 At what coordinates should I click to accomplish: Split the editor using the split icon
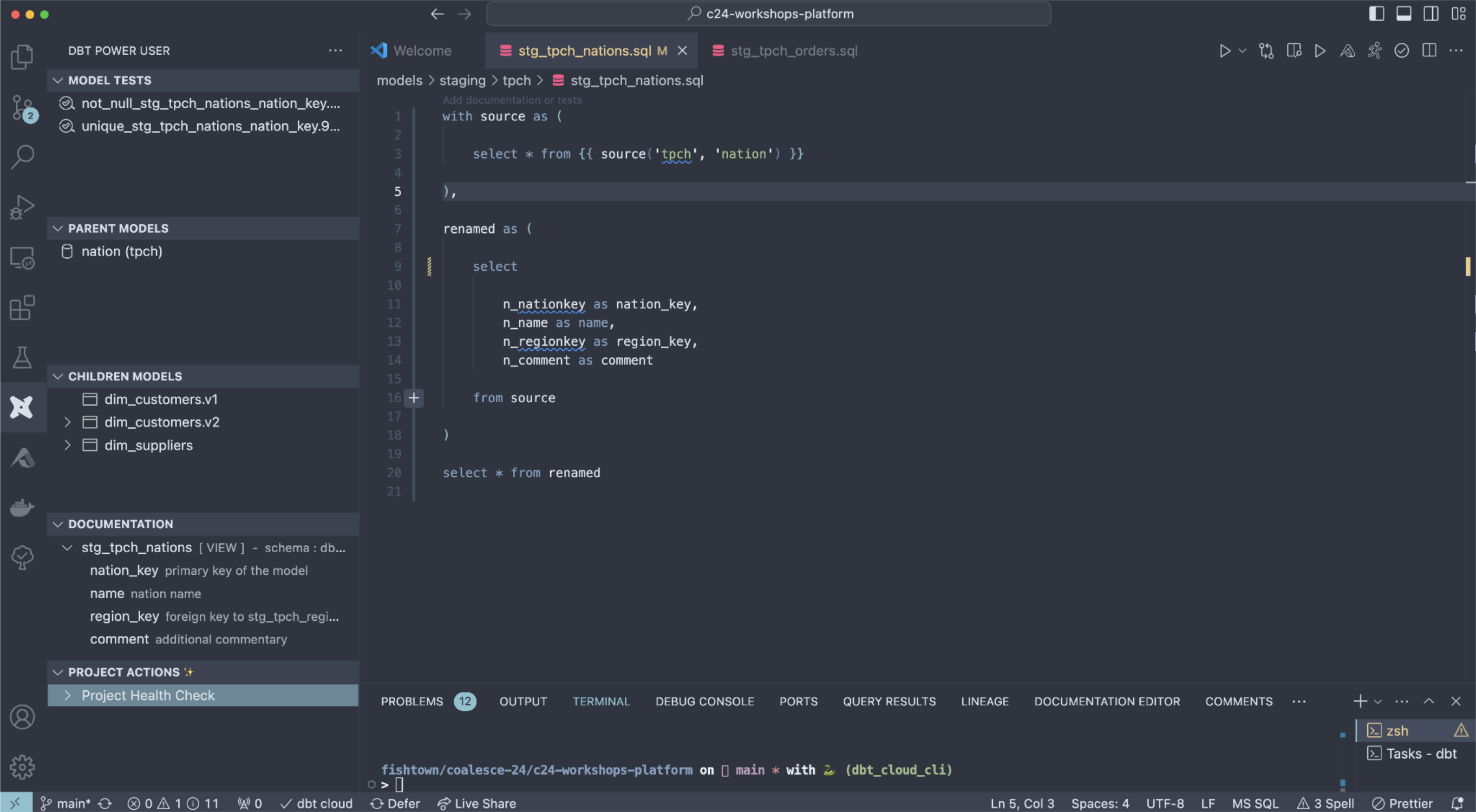tap(1428, 50)
